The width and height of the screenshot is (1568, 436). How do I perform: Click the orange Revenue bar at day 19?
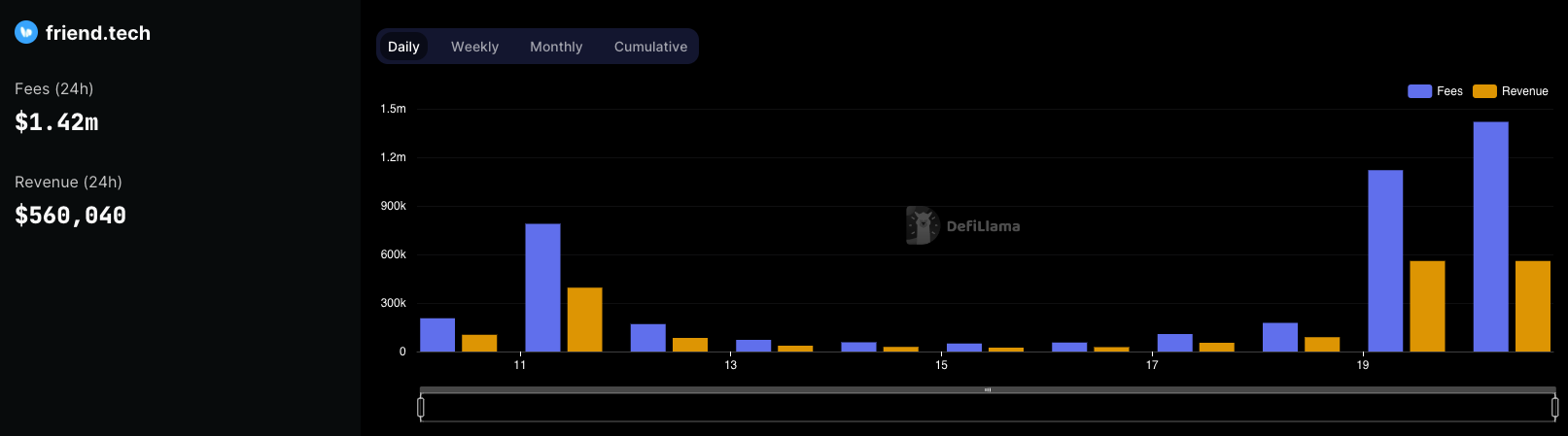click(x=1427, y=306)
